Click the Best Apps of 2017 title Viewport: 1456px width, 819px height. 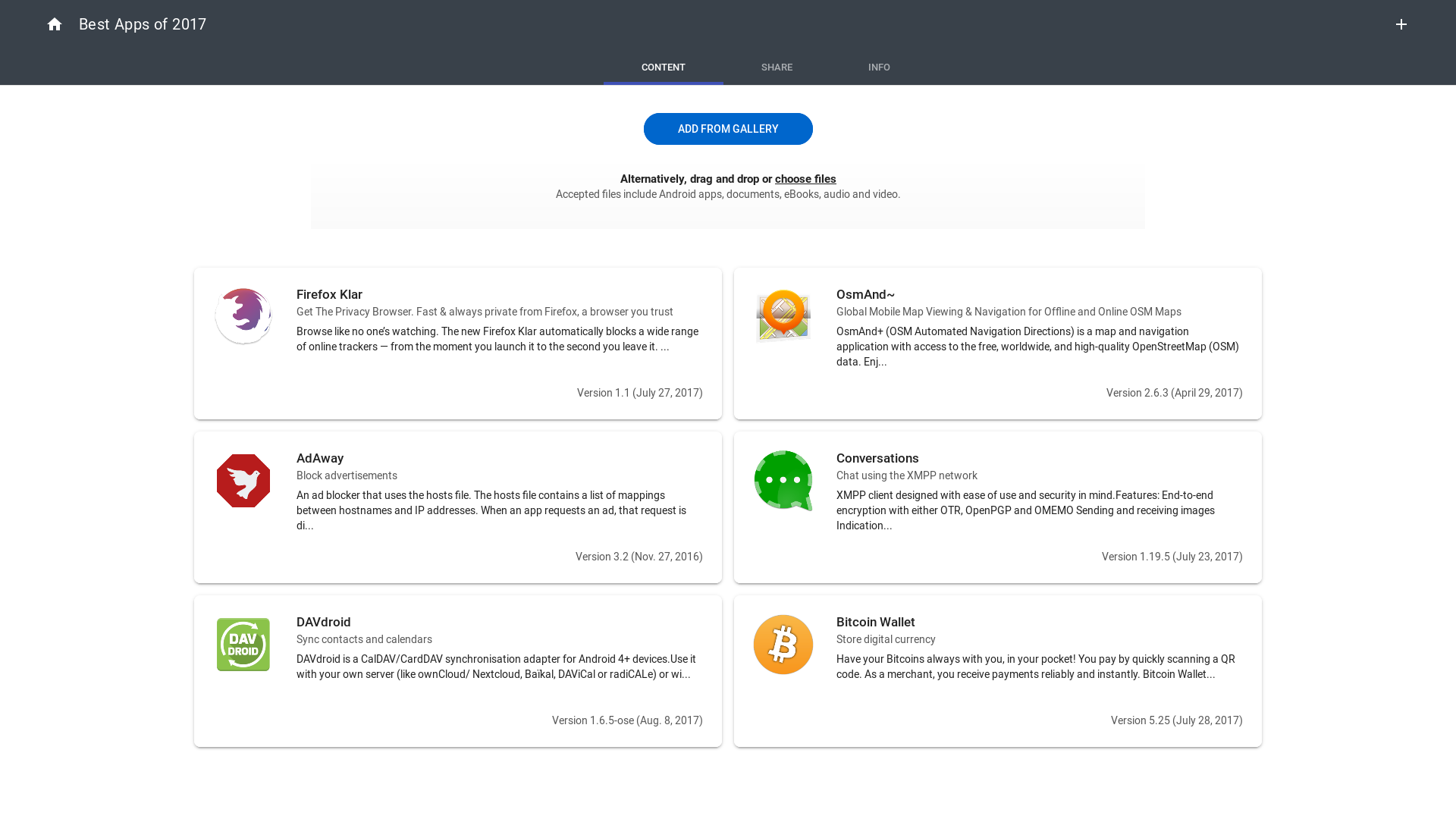[143, 24]
